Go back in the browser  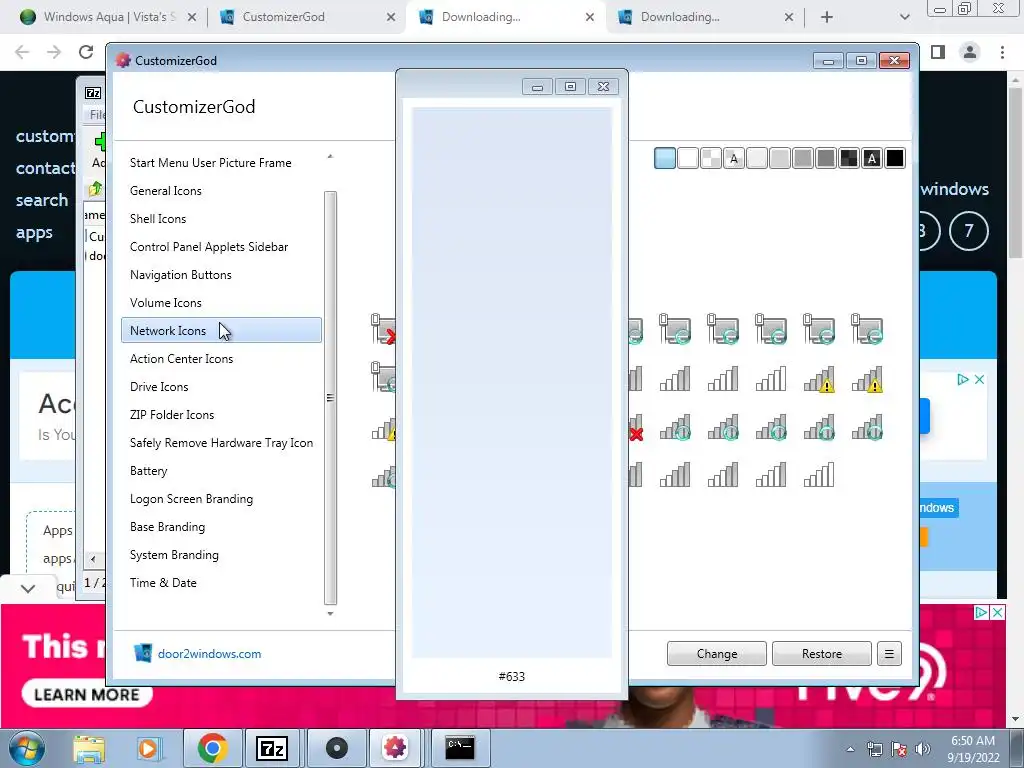pyautogui.click(x=22, y=52)
